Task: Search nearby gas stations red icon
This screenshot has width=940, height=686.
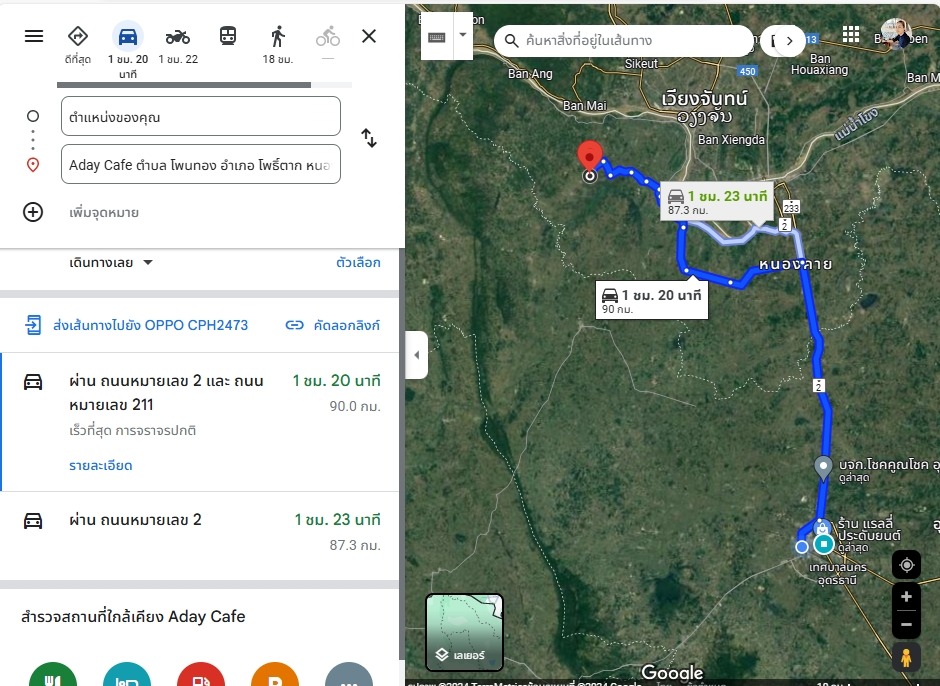Action: (201, 676)
